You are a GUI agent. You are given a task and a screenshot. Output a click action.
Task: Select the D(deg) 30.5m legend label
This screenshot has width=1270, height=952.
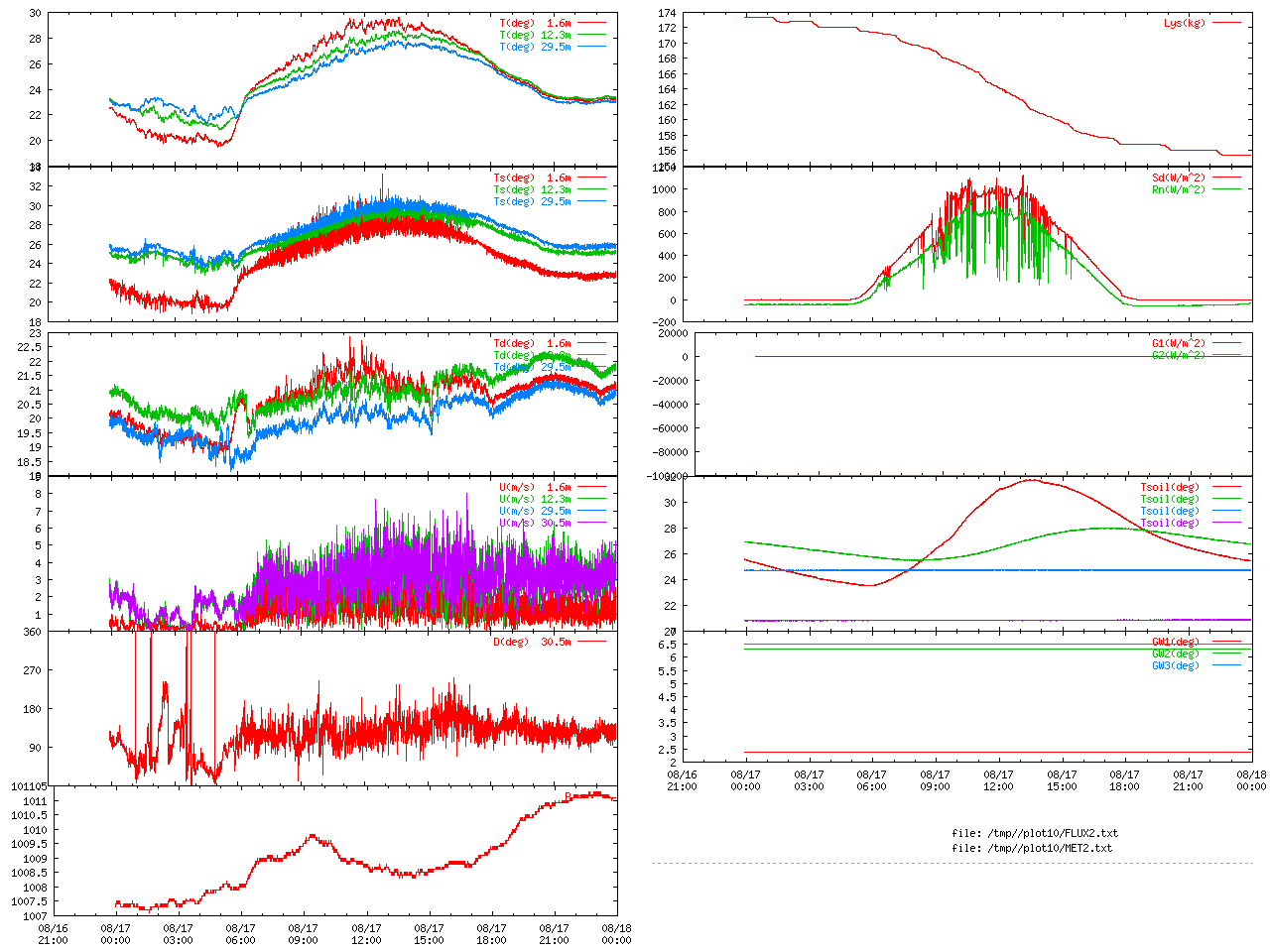[x=532, y=642]
